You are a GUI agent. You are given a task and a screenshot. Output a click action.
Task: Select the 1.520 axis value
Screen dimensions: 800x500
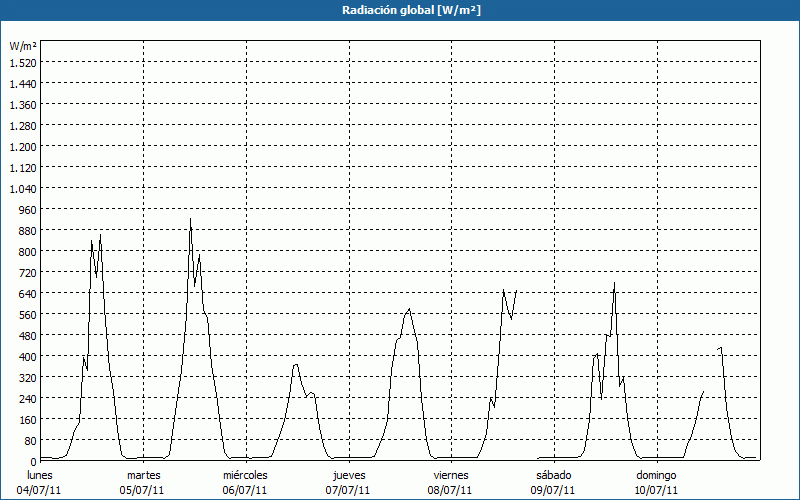(23, 63)
